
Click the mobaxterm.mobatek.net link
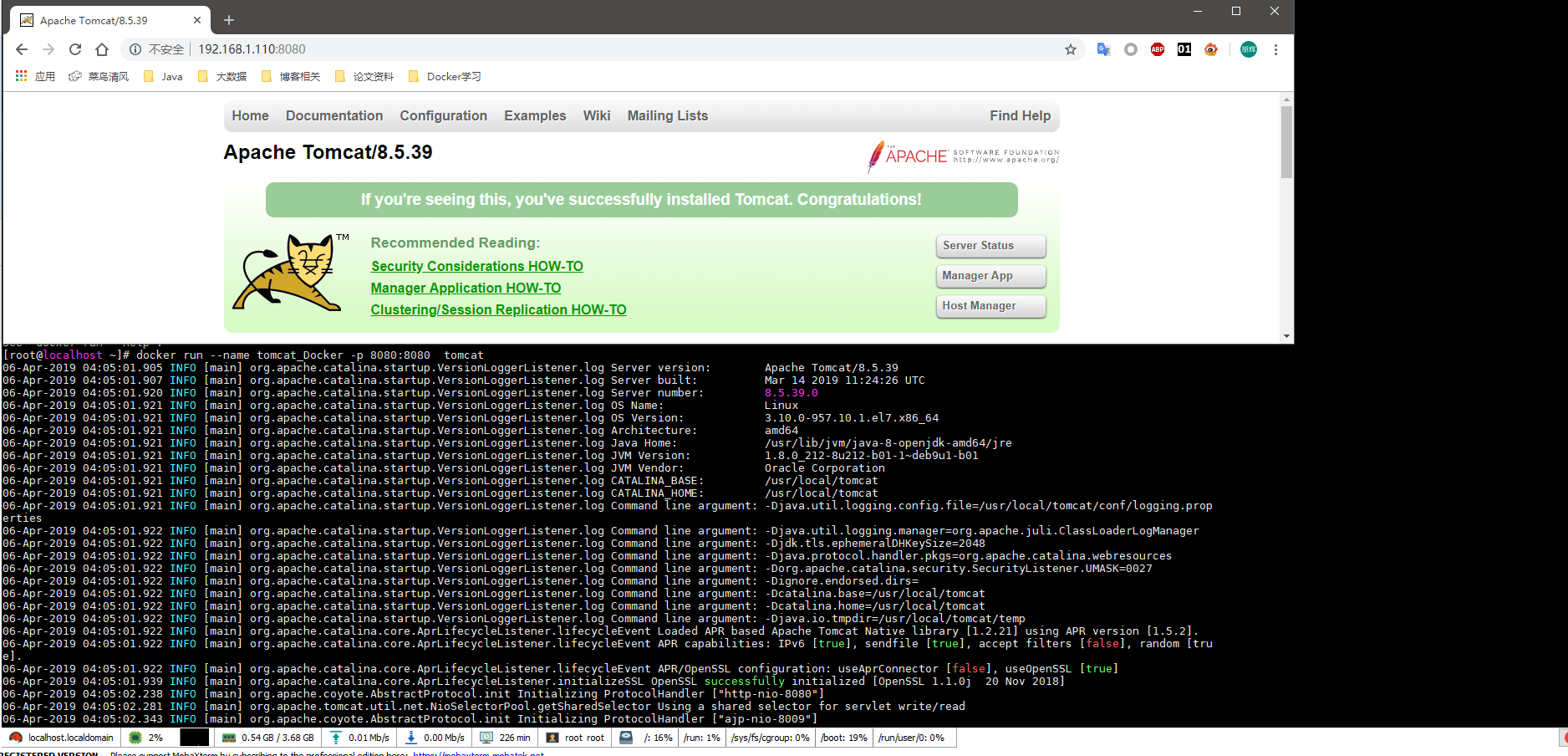[478, 753]
